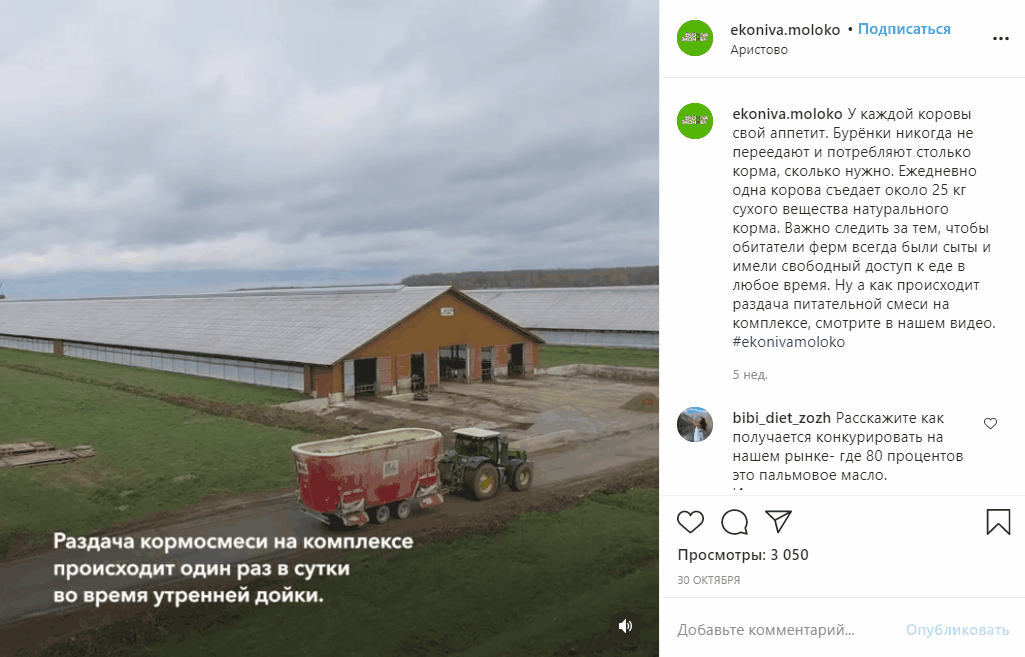Open ekoniva.moloko avatar in header
The height and width of the screenshot is (657, 1025).
695,38
